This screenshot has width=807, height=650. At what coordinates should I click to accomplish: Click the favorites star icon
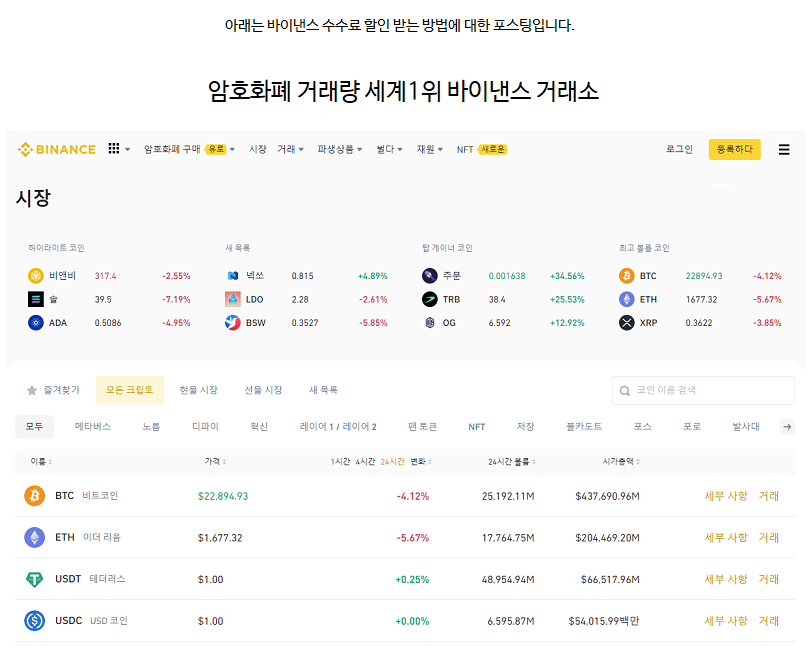[32, 390]
